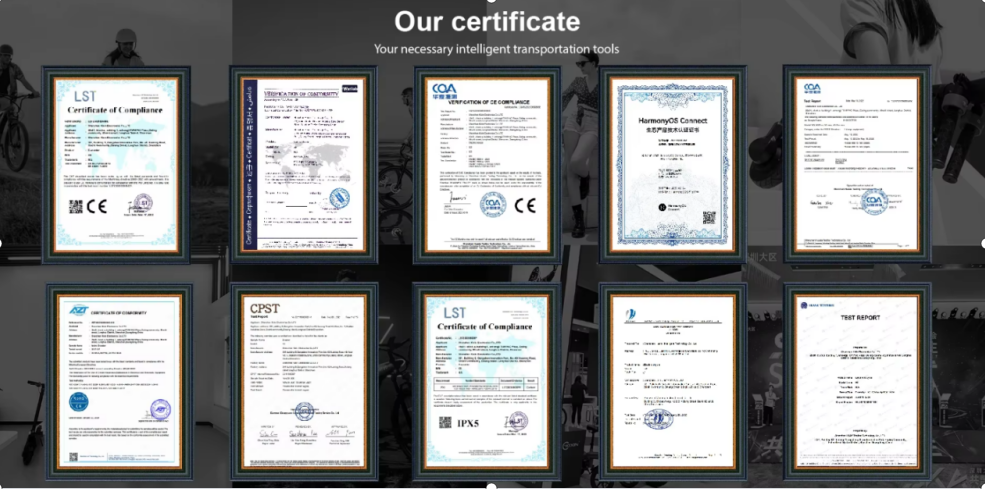The width and height of the screenshot is (985, 489).
Task: Click the "Our certificate" heading
Action: tap(486, 21)
